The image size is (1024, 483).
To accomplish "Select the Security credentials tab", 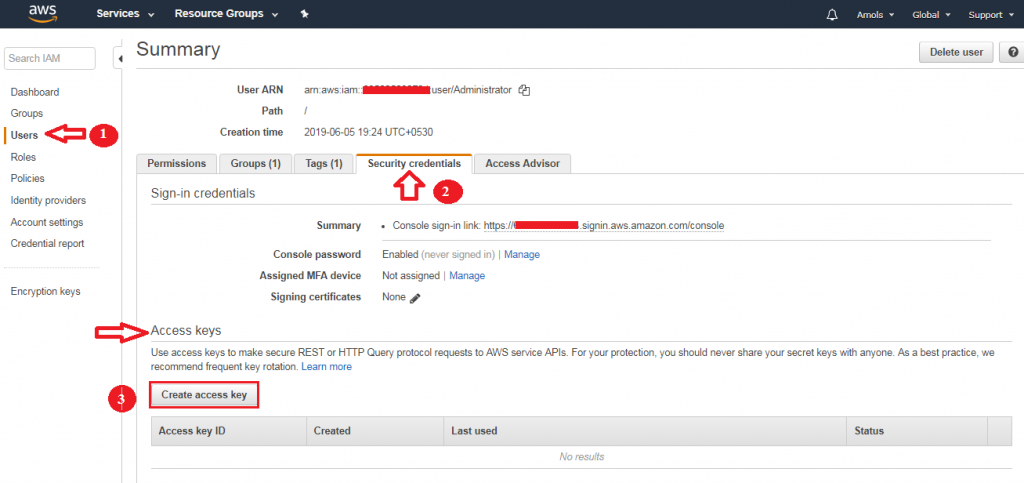I will point(414,164).
